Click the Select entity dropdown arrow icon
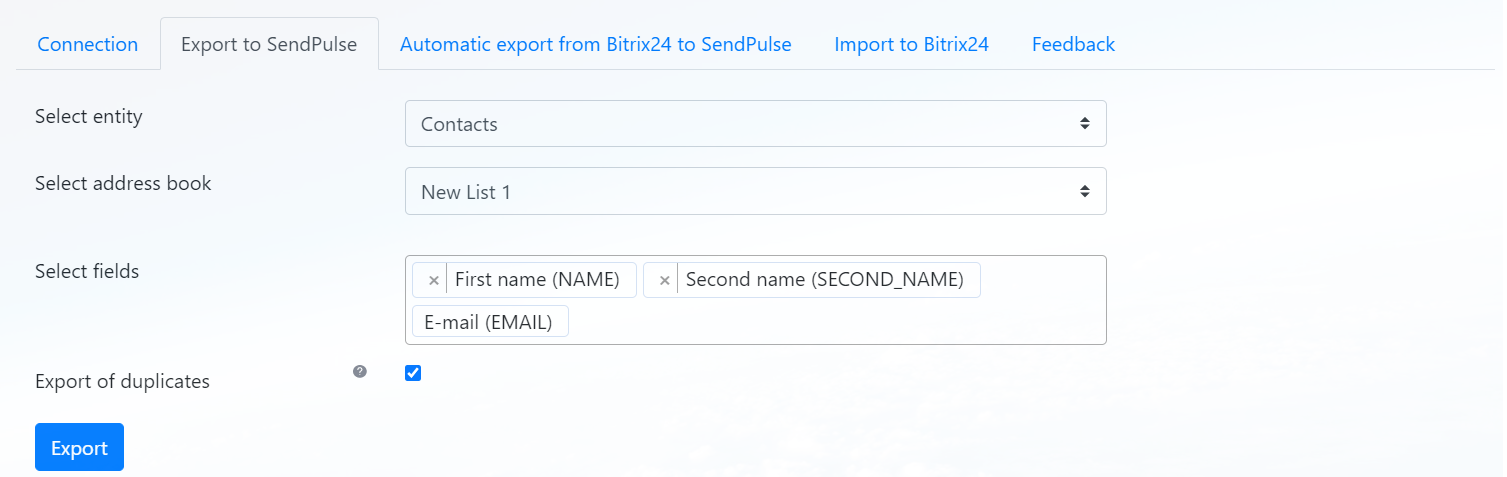Screen dimensions: 1507x477 1084,124
